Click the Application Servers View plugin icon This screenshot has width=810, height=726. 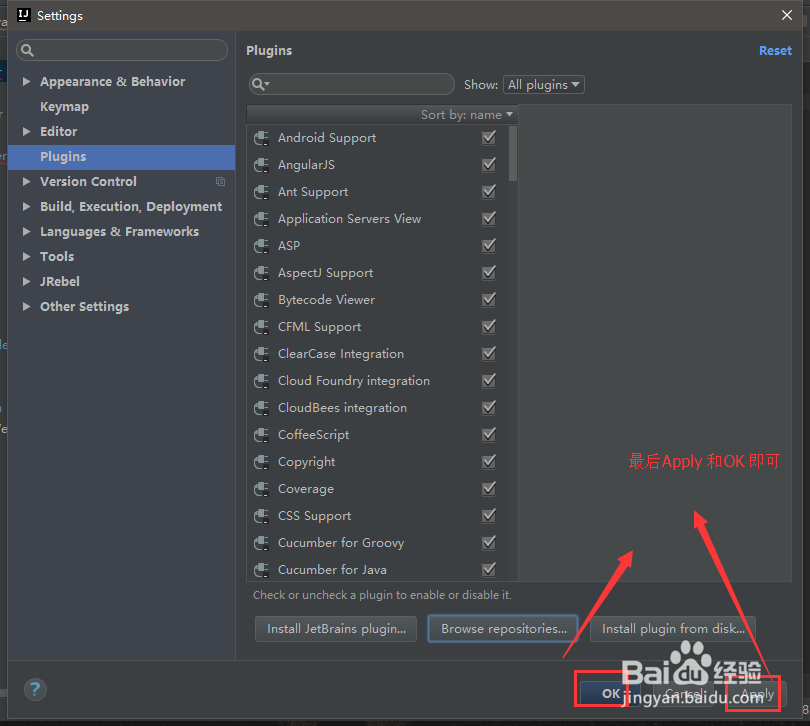pyautogui.click(x=261, y=219)
